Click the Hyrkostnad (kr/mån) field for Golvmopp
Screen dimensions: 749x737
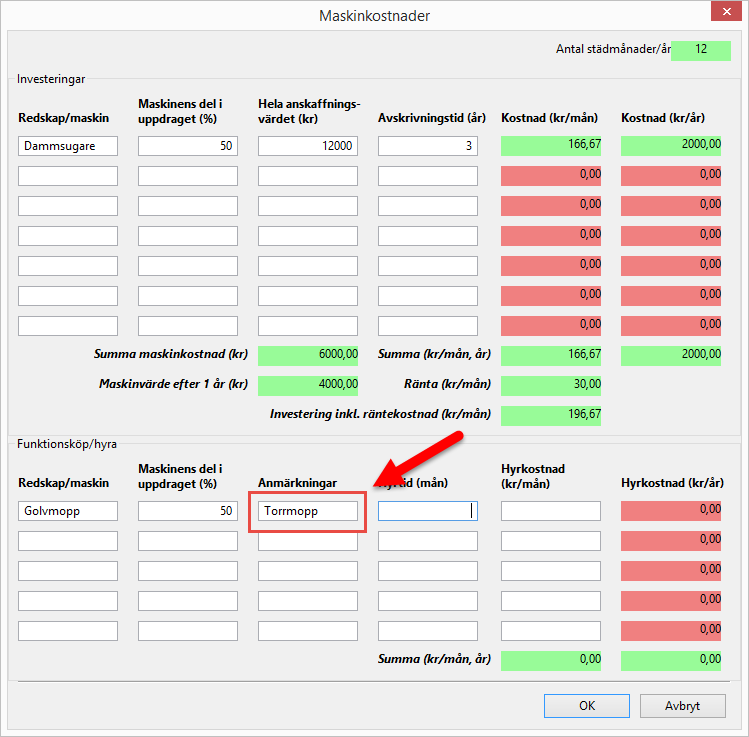550,511
